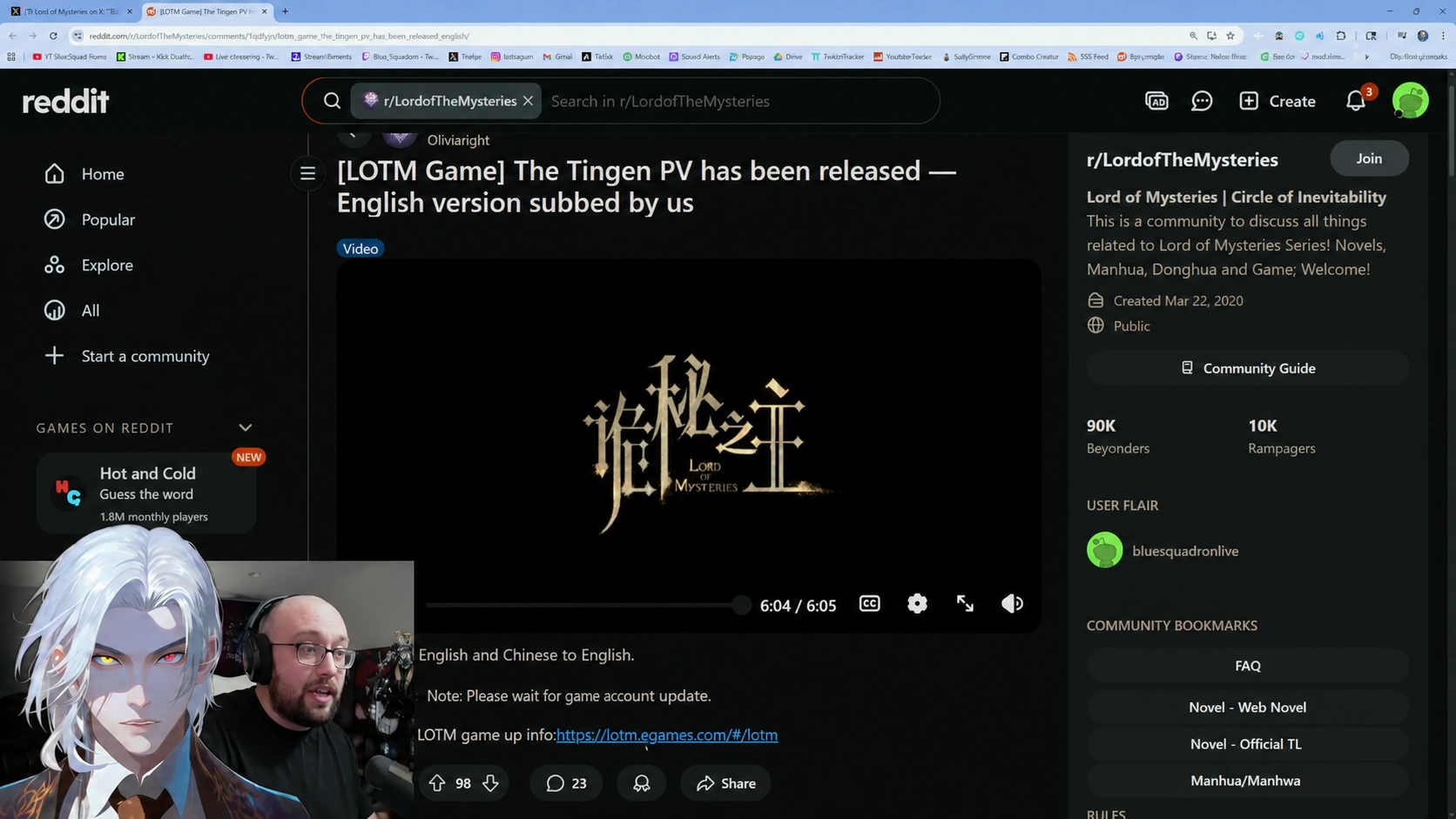Open the Novel - Official TL bookmark

(x=1247, y=744)
